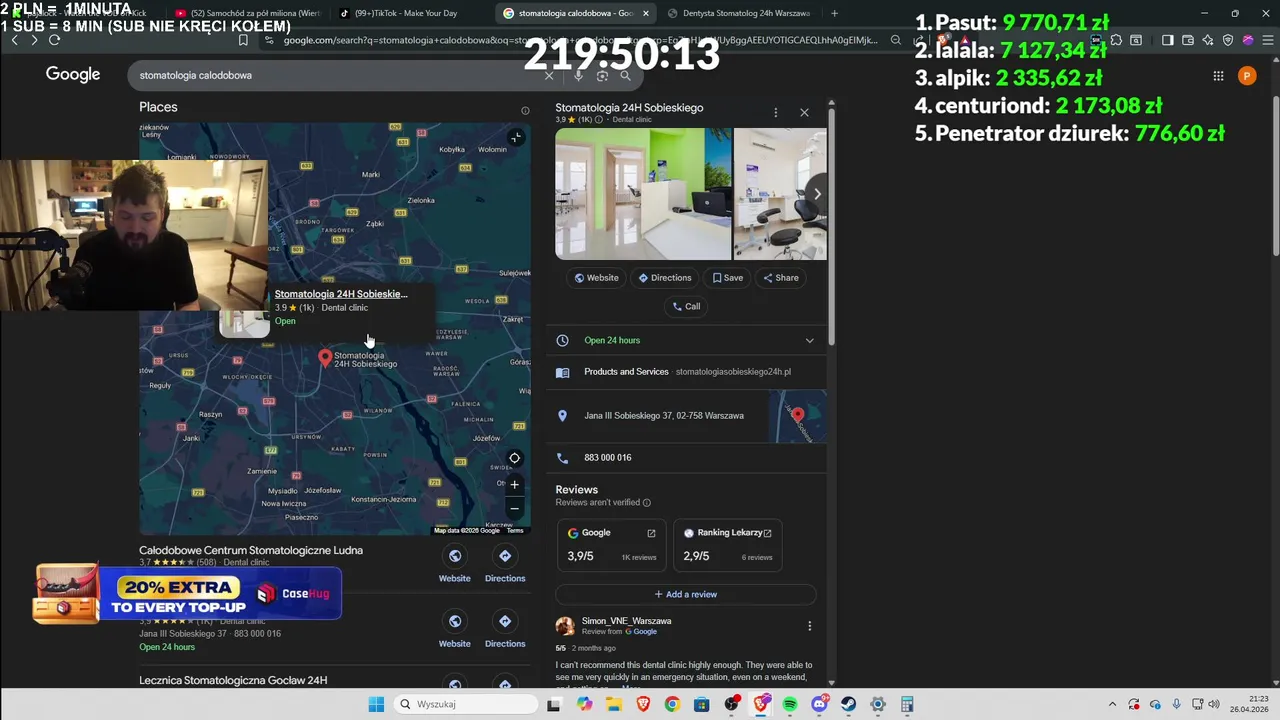Screen dimensions: 1280x720
Task: Open the Google account avatar
Action: [x=1246, y=76]
